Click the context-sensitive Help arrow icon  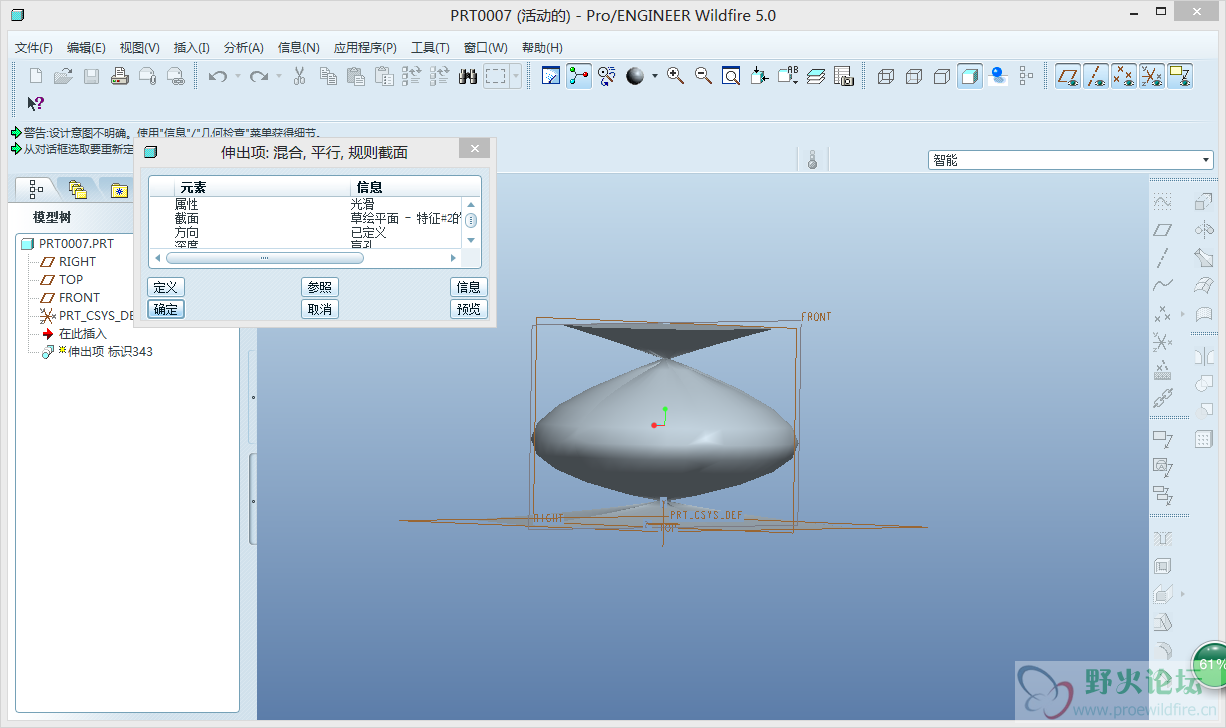coord(35,103)
